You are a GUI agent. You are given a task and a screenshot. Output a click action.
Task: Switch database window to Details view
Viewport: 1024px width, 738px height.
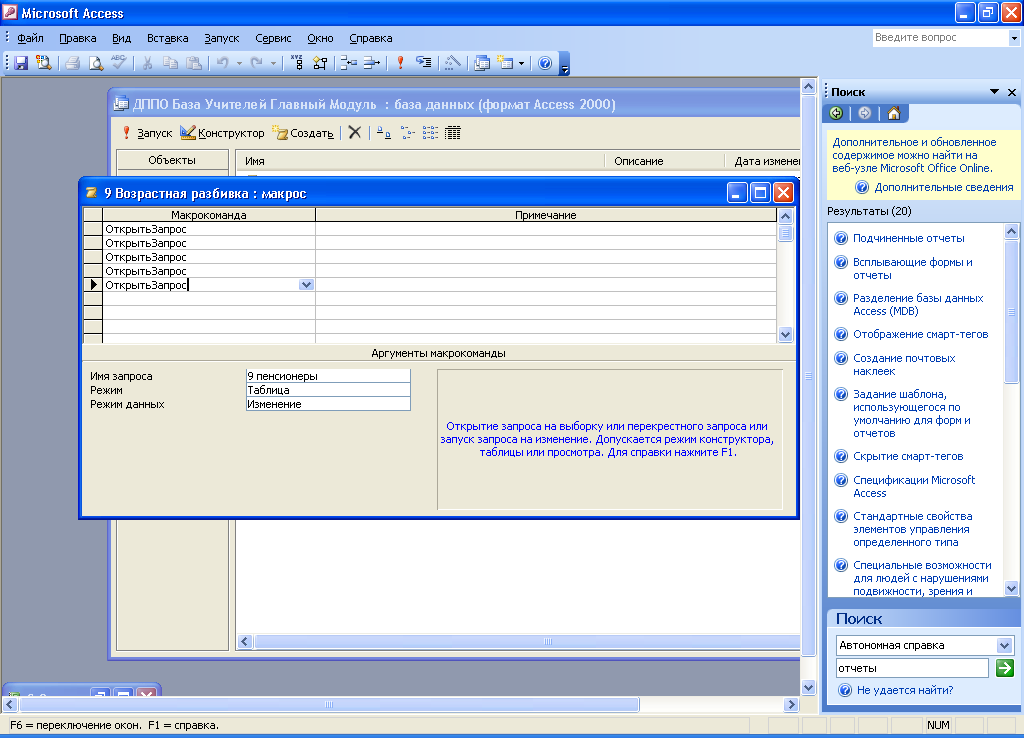tap(453, 133)
